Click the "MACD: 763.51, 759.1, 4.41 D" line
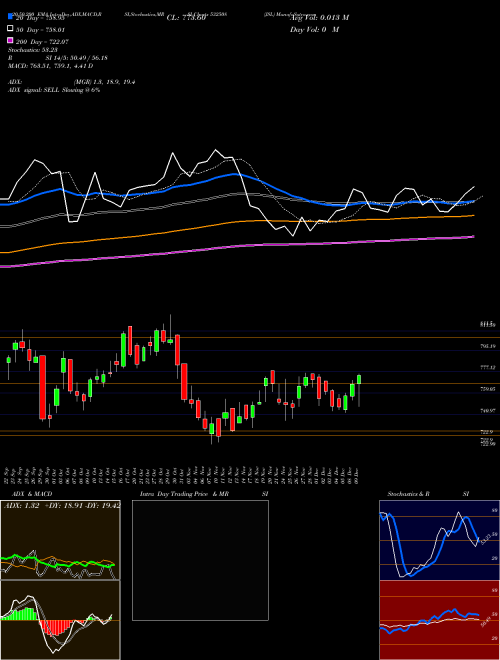Viewport: 500px width, 660px height. coord(51,66)
